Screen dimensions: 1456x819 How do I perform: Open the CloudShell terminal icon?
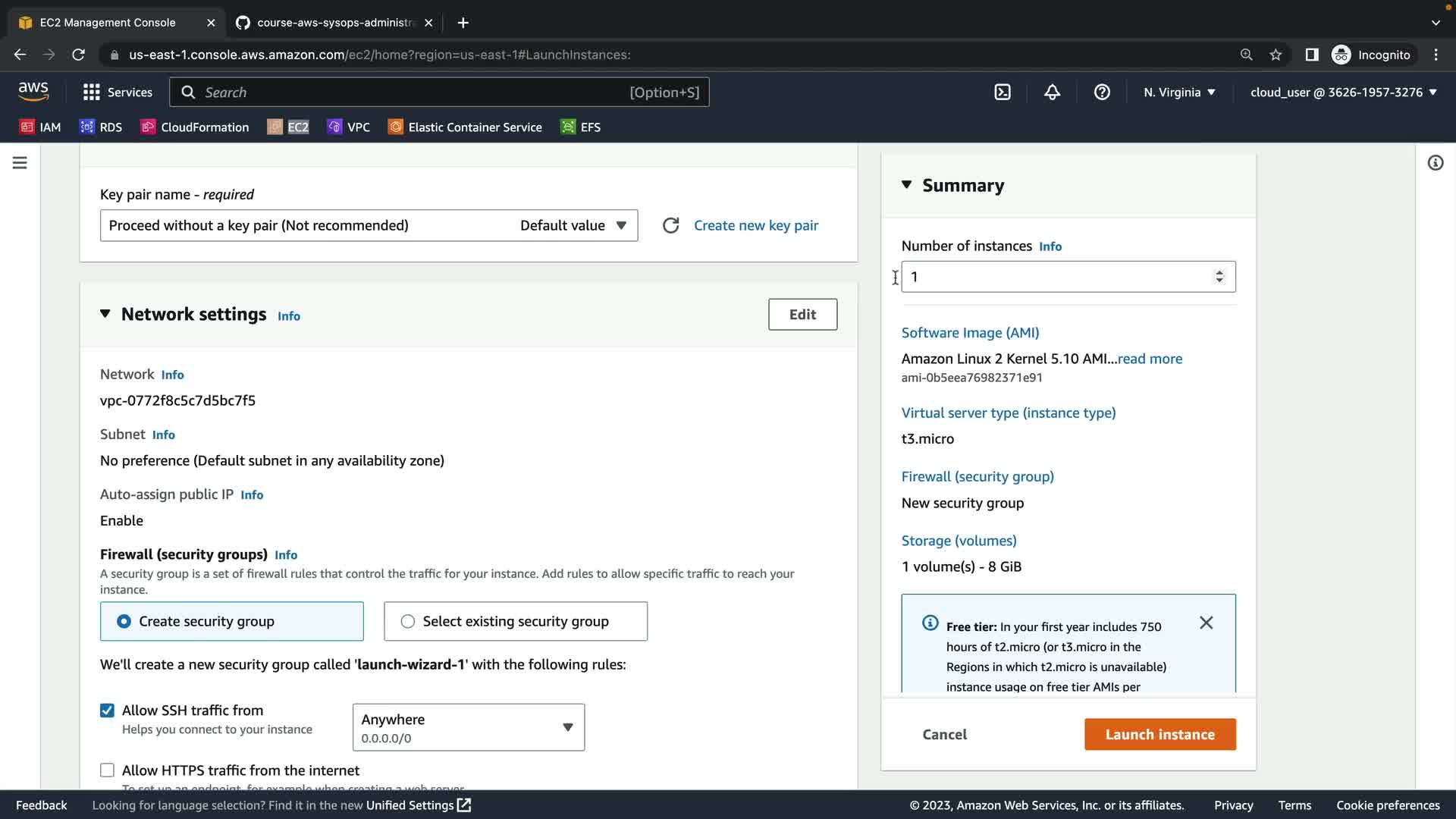[1003, 93]
